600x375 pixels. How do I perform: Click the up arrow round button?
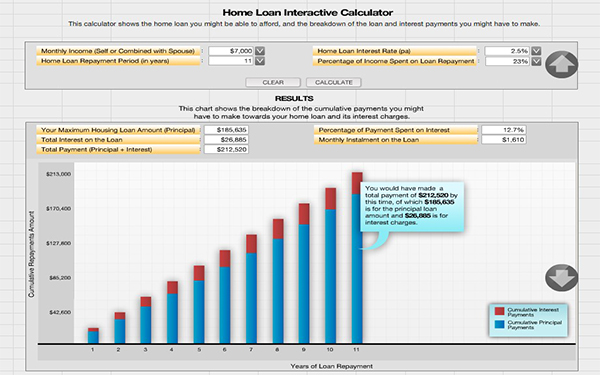point(561,65)
